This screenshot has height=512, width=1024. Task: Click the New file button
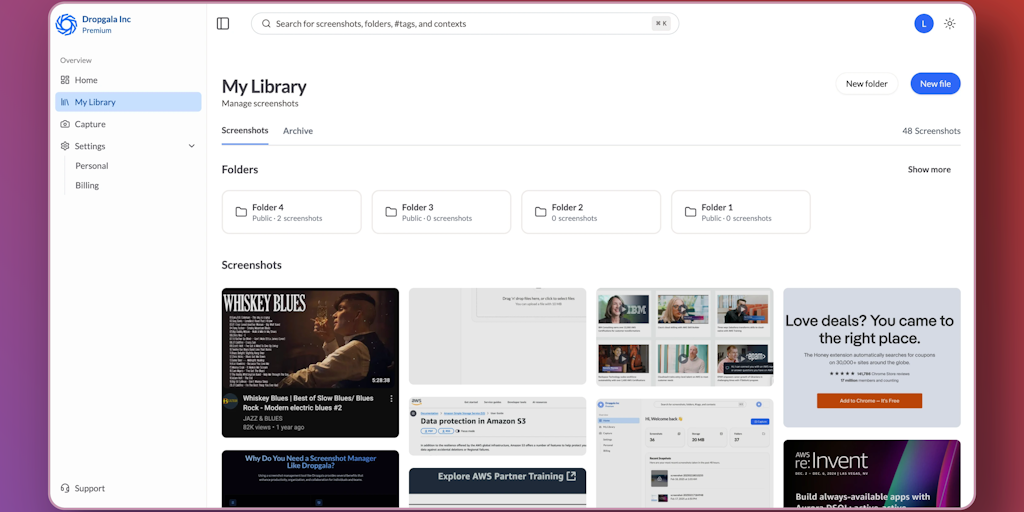pyautogui.click(x=935, y=84)
